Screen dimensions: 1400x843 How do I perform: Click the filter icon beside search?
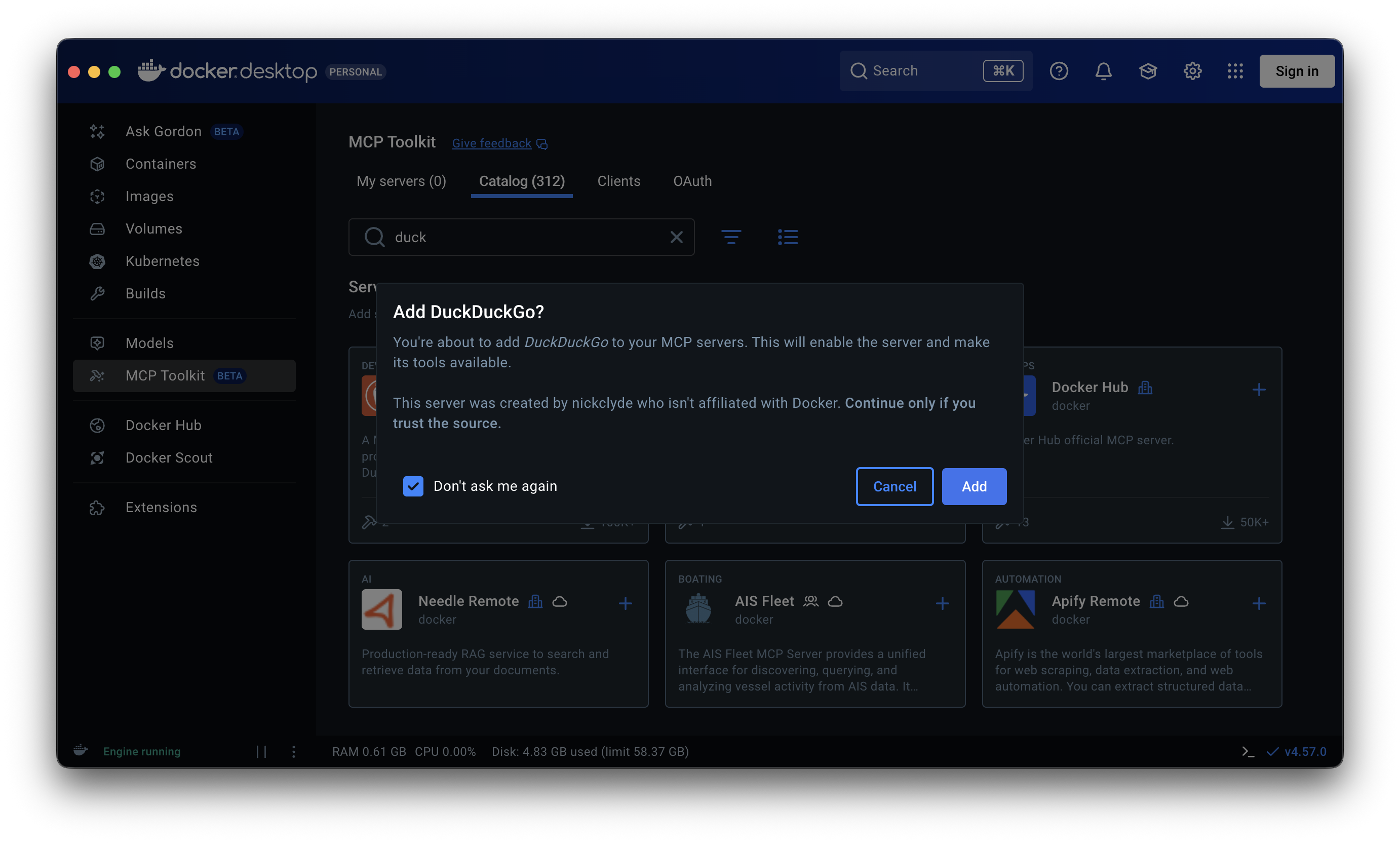click(731, 237)
